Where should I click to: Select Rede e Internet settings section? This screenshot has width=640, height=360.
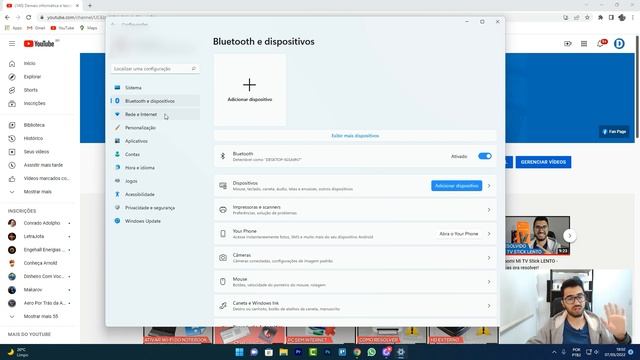tap(155, 114)
